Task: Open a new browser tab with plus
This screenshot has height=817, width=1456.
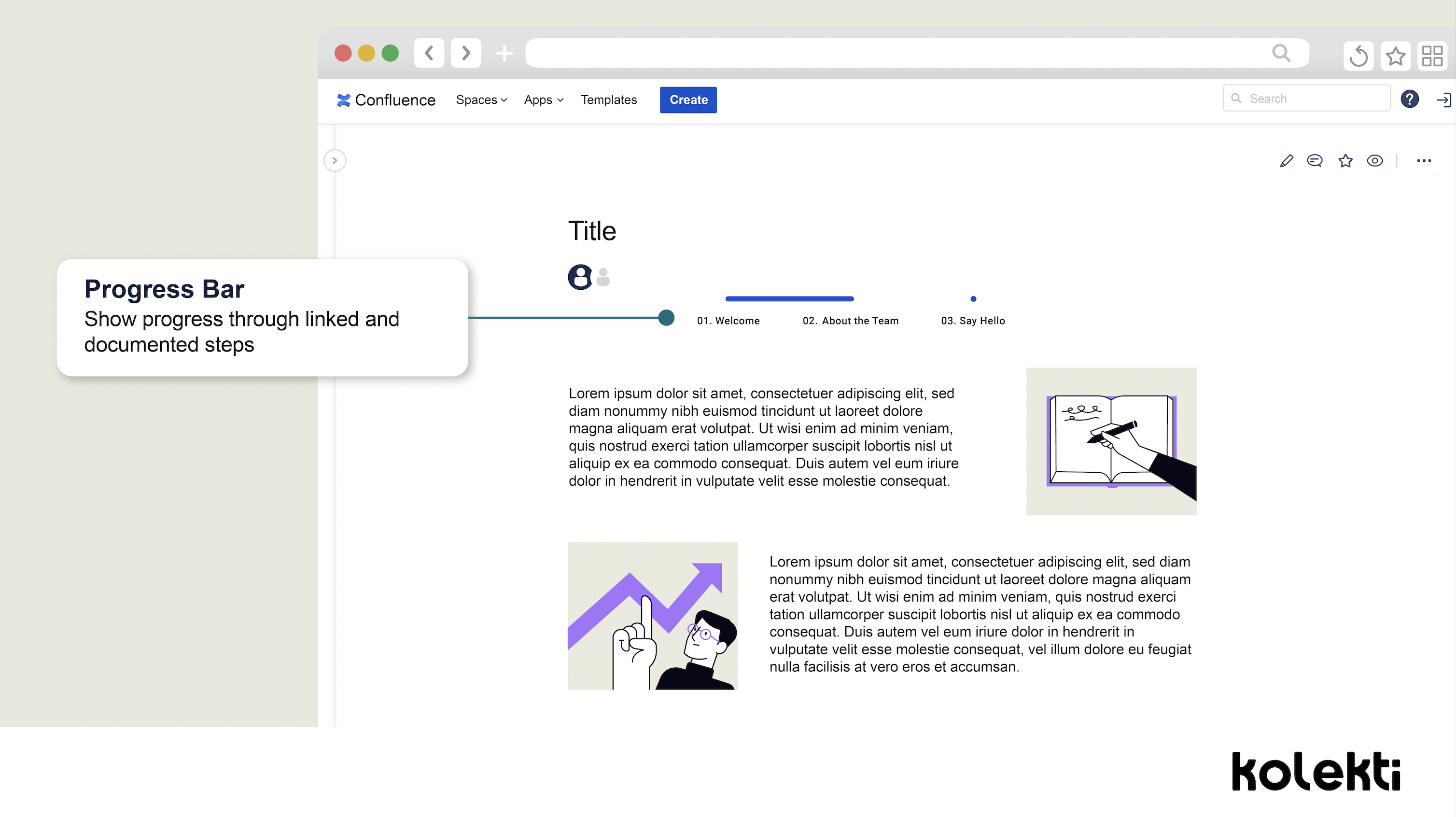Action: tap(504, 53)
